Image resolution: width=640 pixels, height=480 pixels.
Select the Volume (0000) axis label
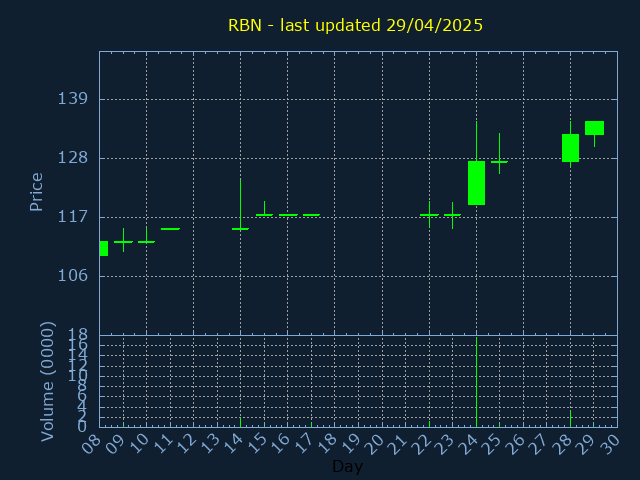click(x=47, y=382)
